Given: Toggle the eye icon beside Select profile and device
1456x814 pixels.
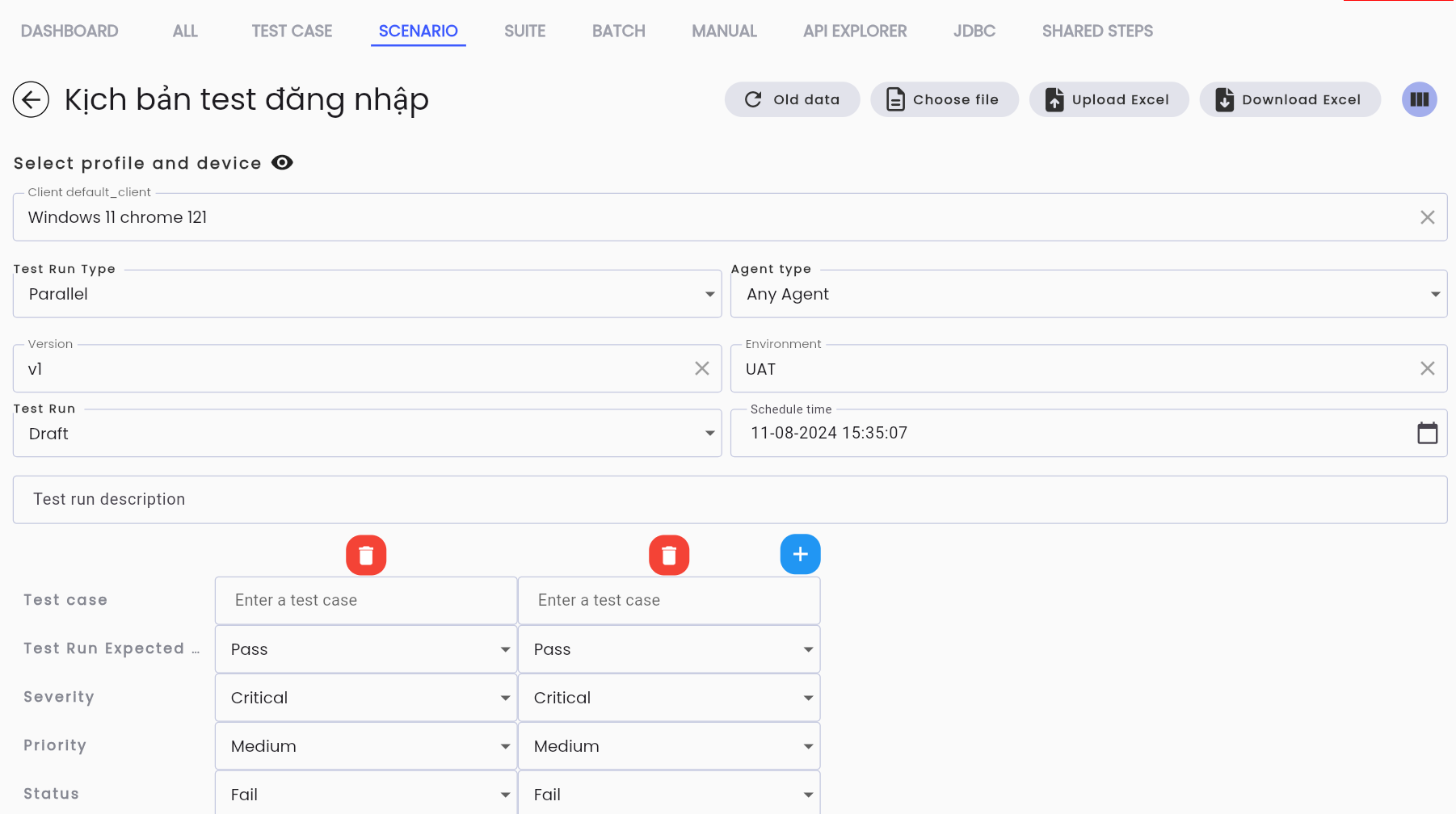Looking at the screenshot, I should [282, 162].
